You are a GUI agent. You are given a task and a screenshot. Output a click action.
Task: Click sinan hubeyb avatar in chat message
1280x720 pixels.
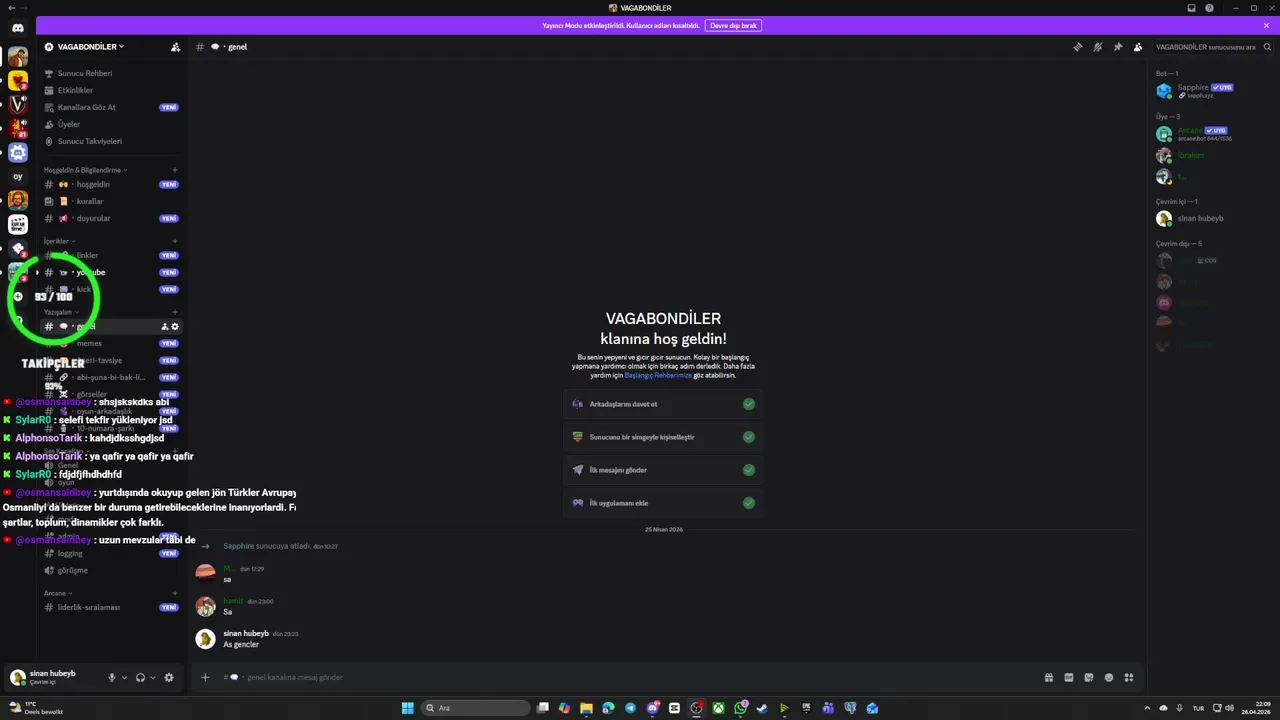(205, 639)
